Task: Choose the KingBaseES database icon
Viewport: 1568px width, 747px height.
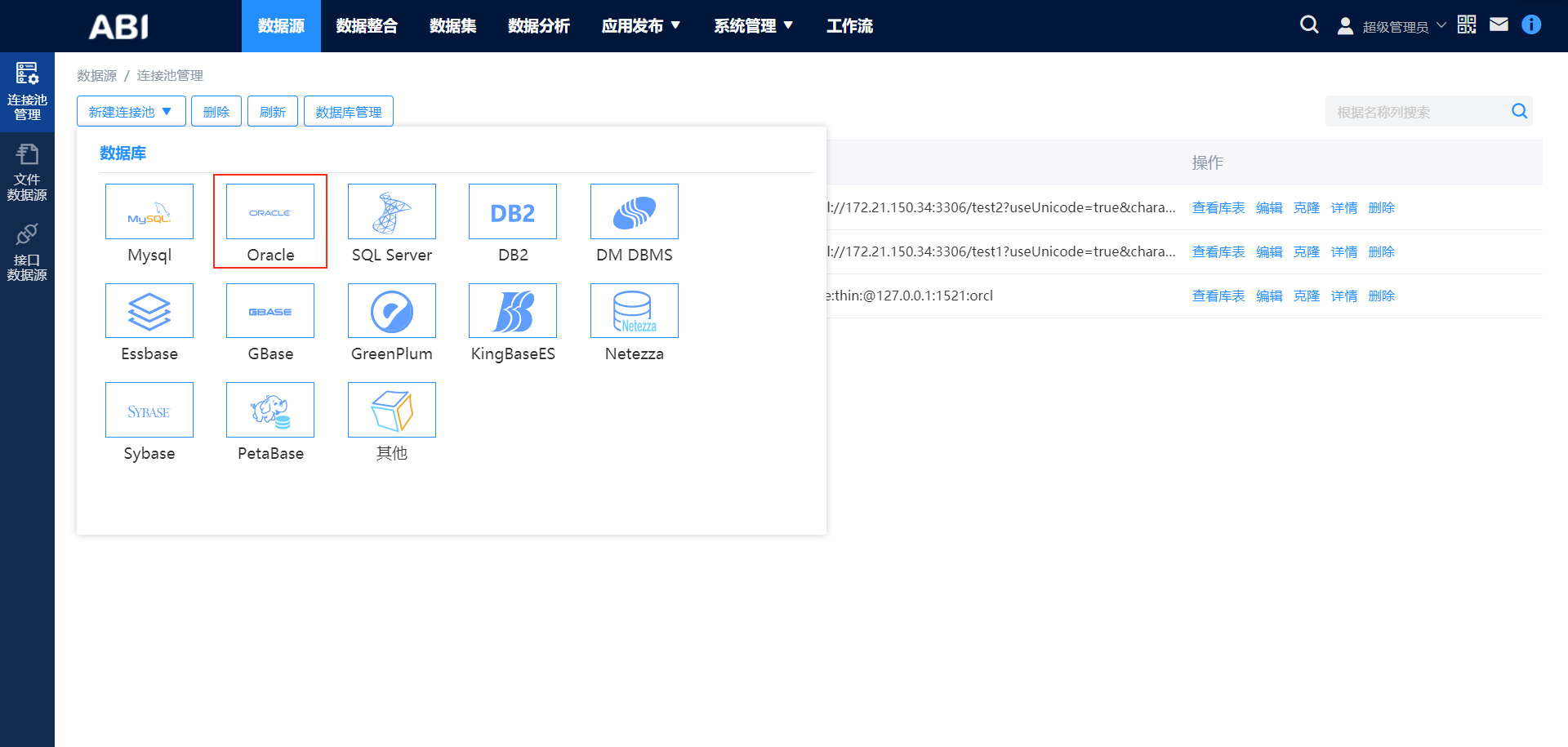Action: (x=513, y=311)
